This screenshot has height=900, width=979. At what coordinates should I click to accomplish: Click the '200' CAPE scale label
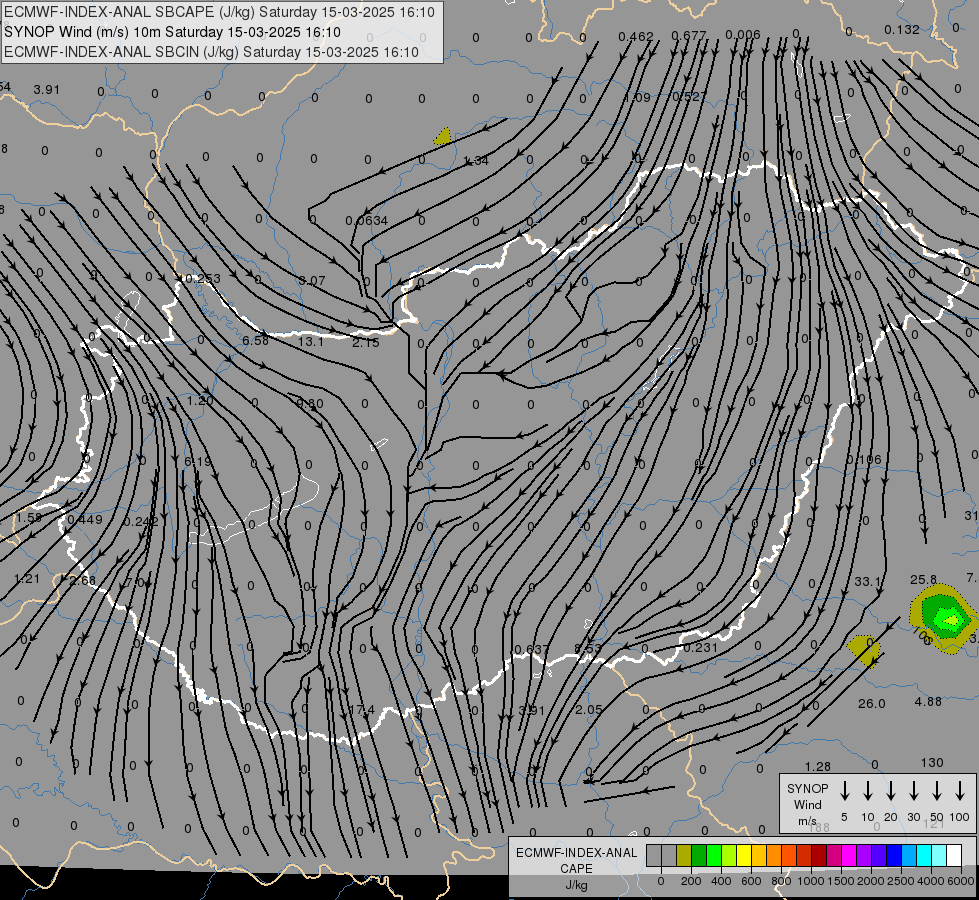pyautogui.click(x=691, y=881)
